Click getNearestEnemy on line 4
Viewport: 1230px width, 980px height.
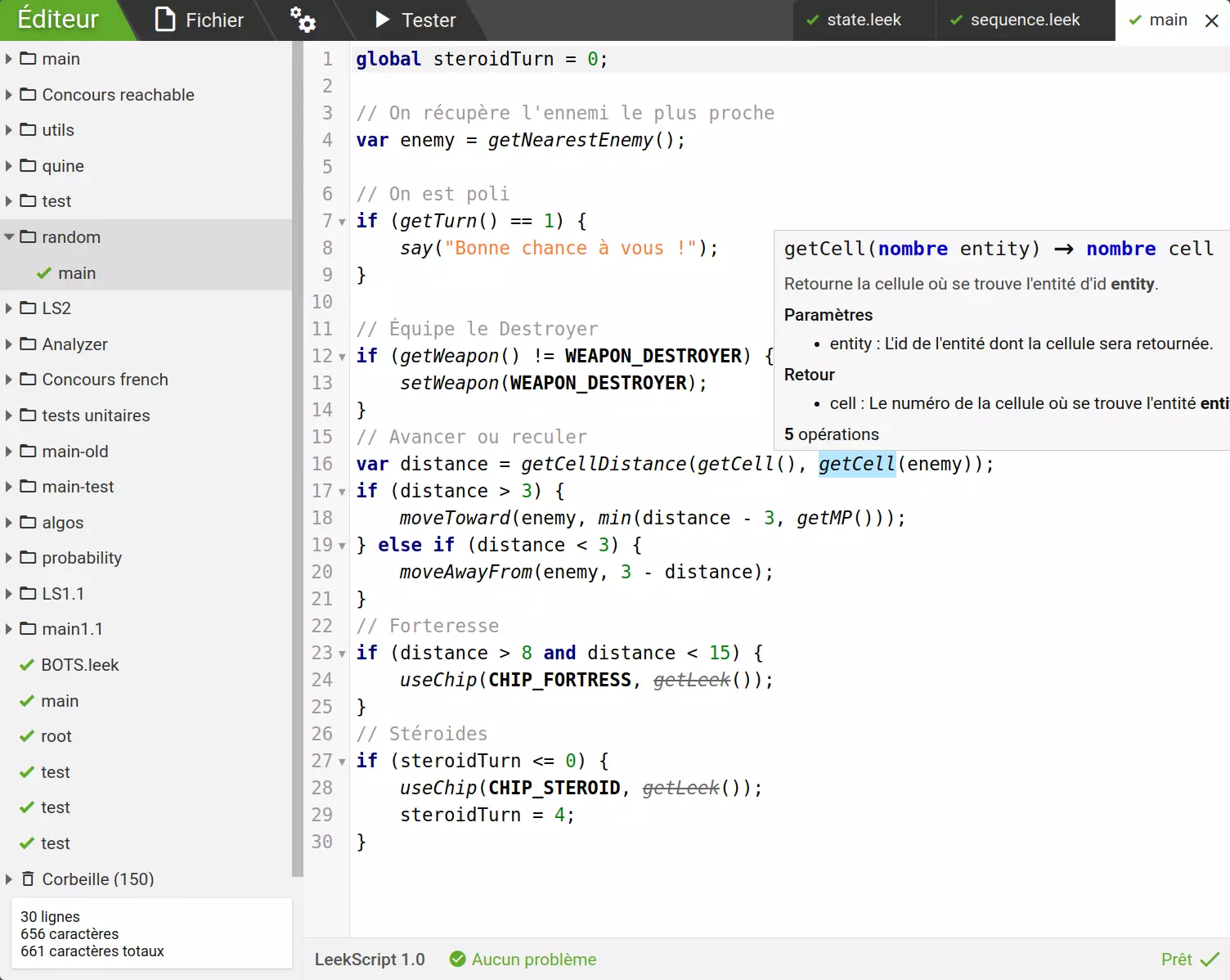tap(571, 140)
